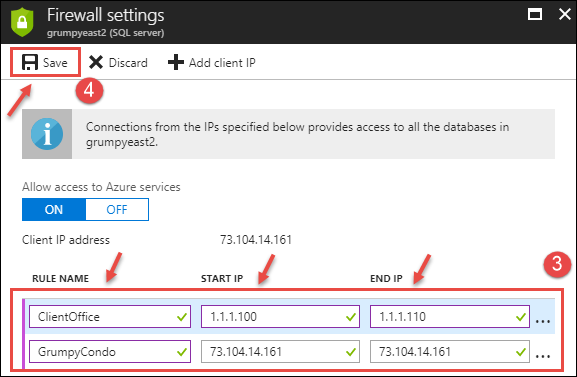Click the END IP column header

386,278
